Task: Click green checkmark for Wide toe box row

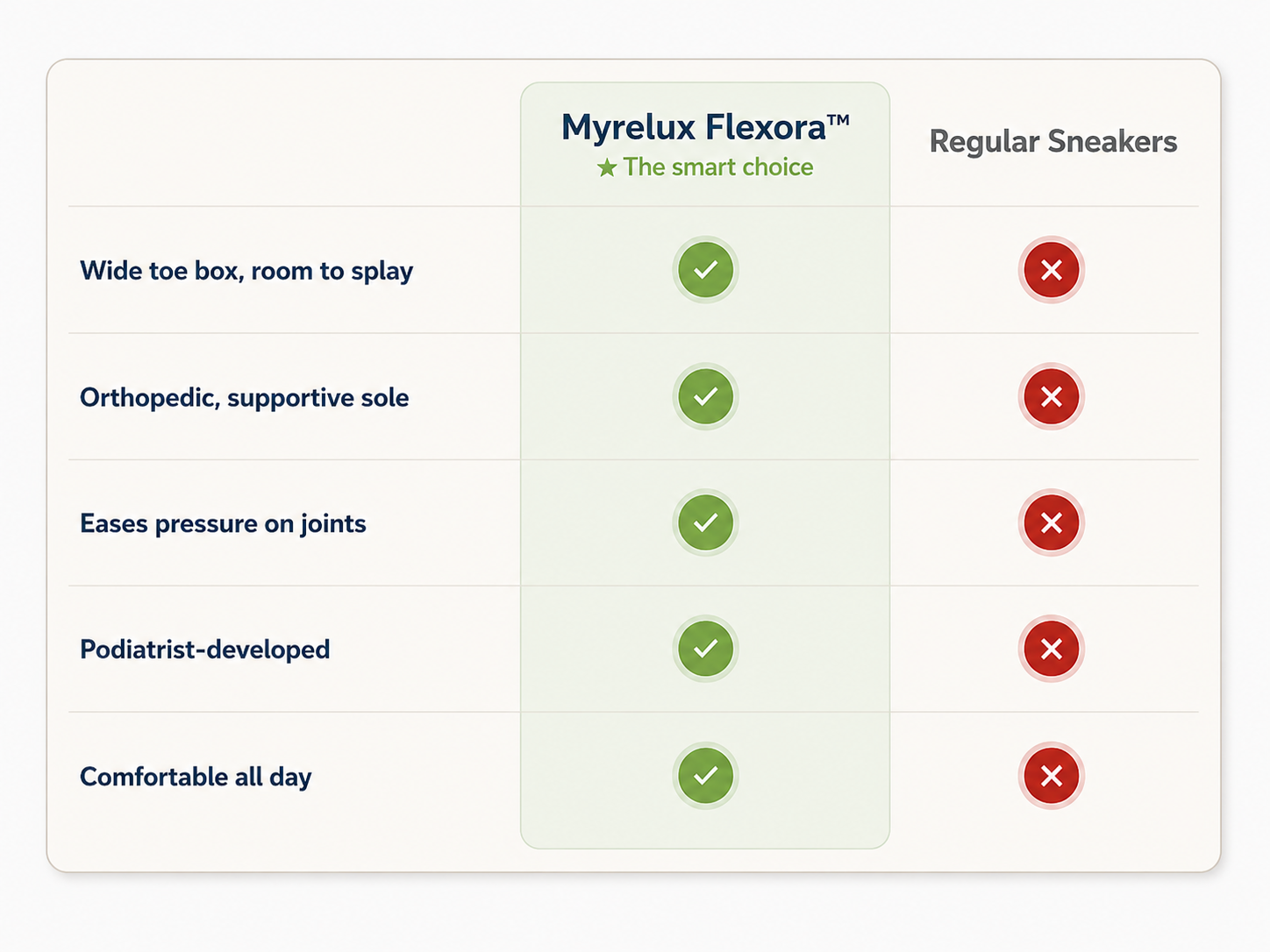Action: point(705,269)
